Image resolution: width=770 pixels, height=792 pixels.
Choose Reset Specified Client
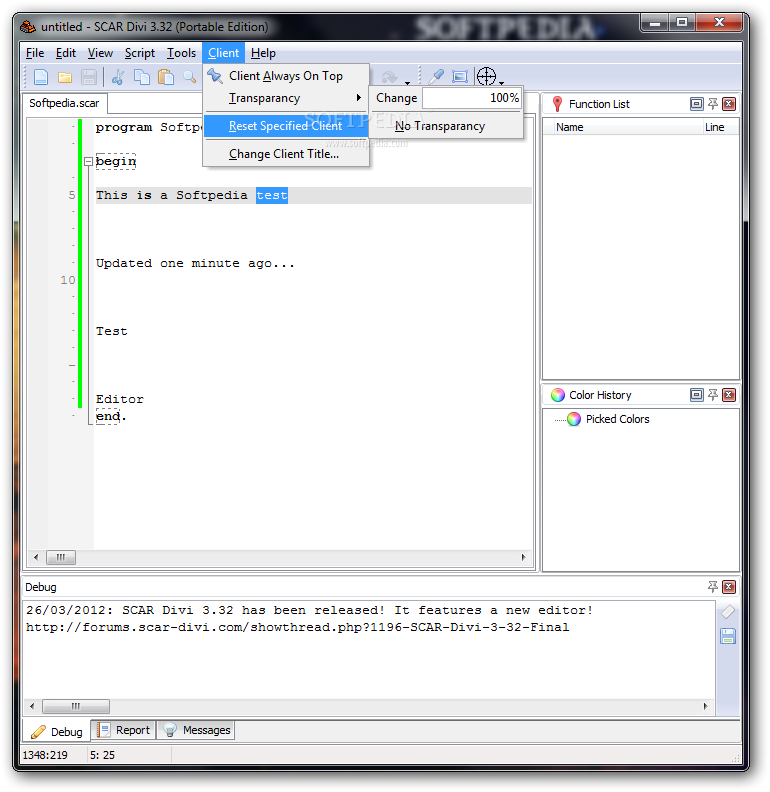(285, 126)
